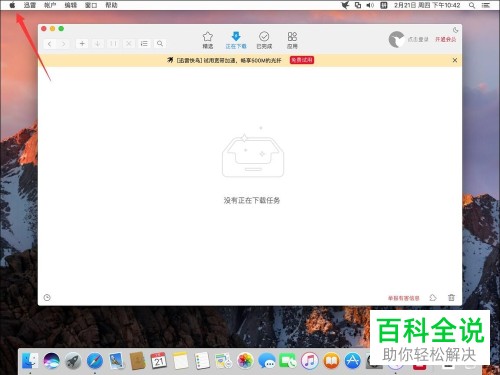
Task: Switch to the 精选 tab
Action: 208,40
